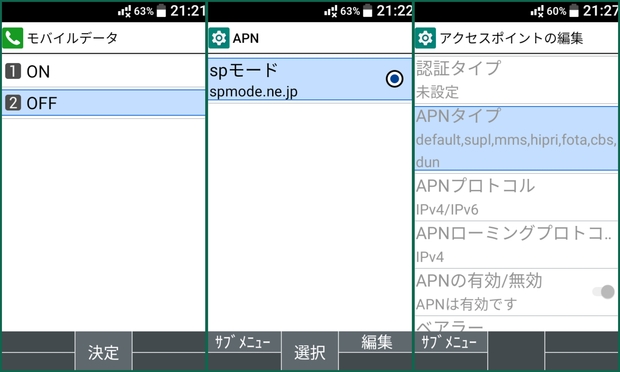Click the 編集 softkey on APN screen
This screenshot has height=372, width=620.
coord(376,342)
